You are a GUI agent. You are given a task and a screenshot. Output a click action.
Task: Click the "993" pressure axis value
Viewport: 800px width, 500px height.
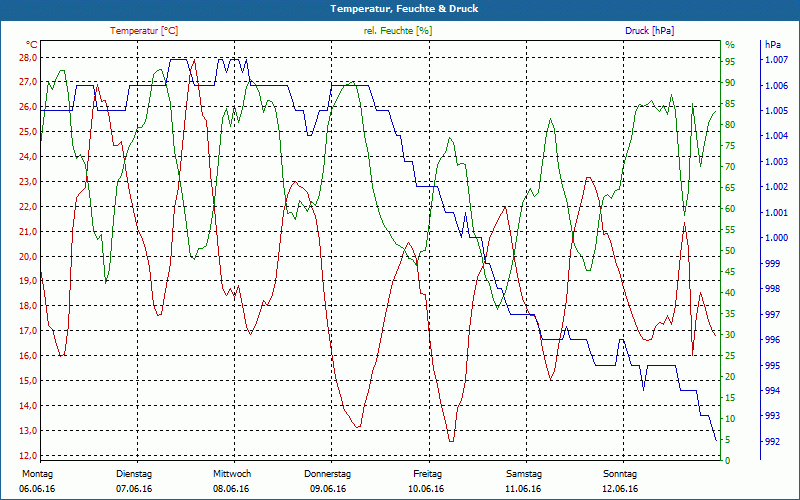772,416
